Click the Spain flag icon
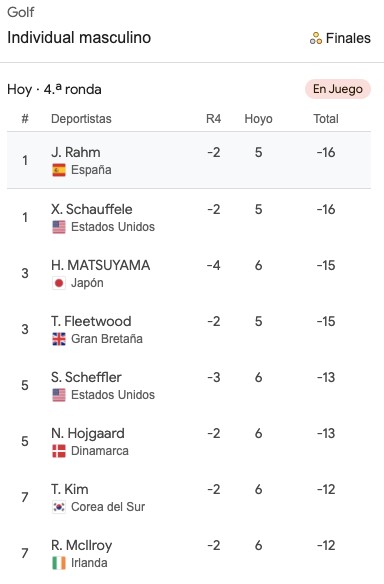 (x=59, y=170)
